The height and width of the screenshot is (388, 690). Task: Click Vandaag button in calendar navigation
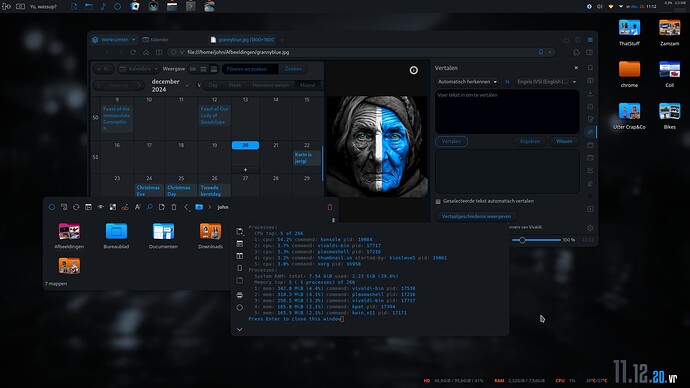tap(118, 85)
